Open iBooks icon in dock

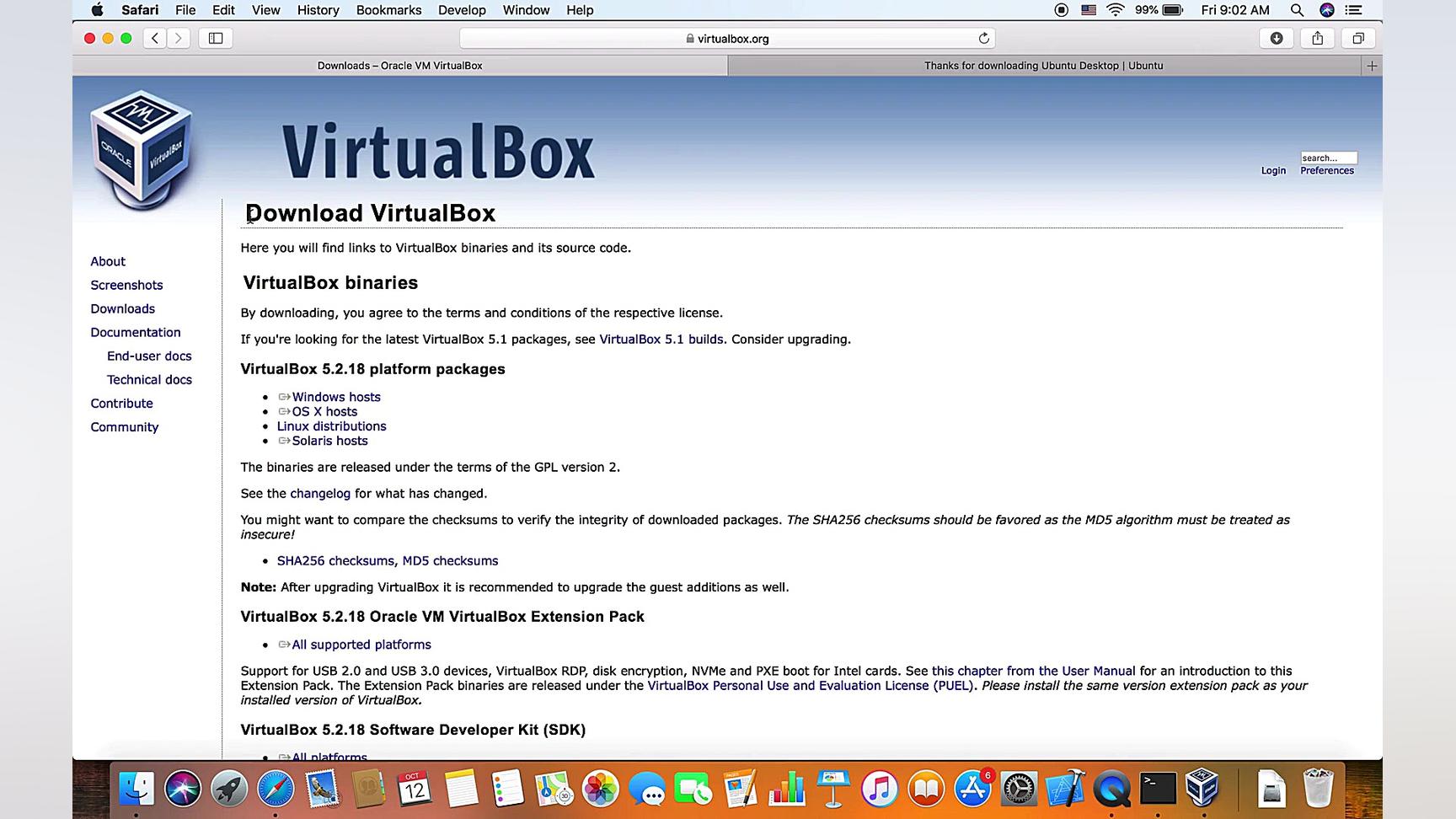click(x=926, y=790)
